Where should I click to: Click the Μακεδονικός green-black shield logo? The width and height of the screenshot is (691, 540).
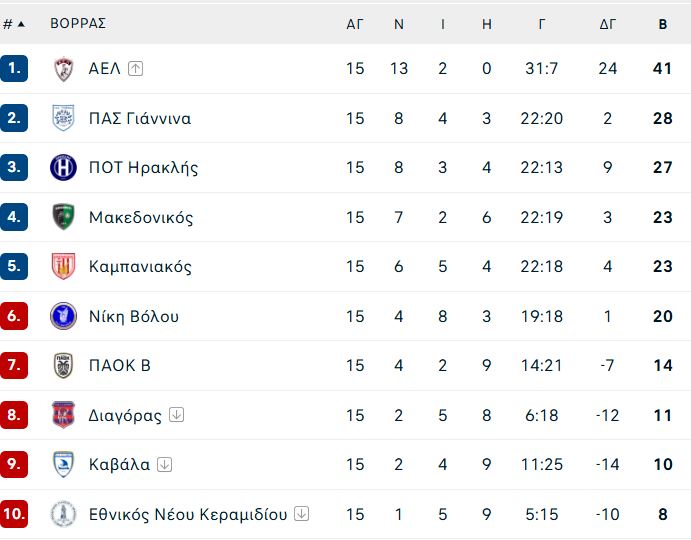[x=63, y=217]
